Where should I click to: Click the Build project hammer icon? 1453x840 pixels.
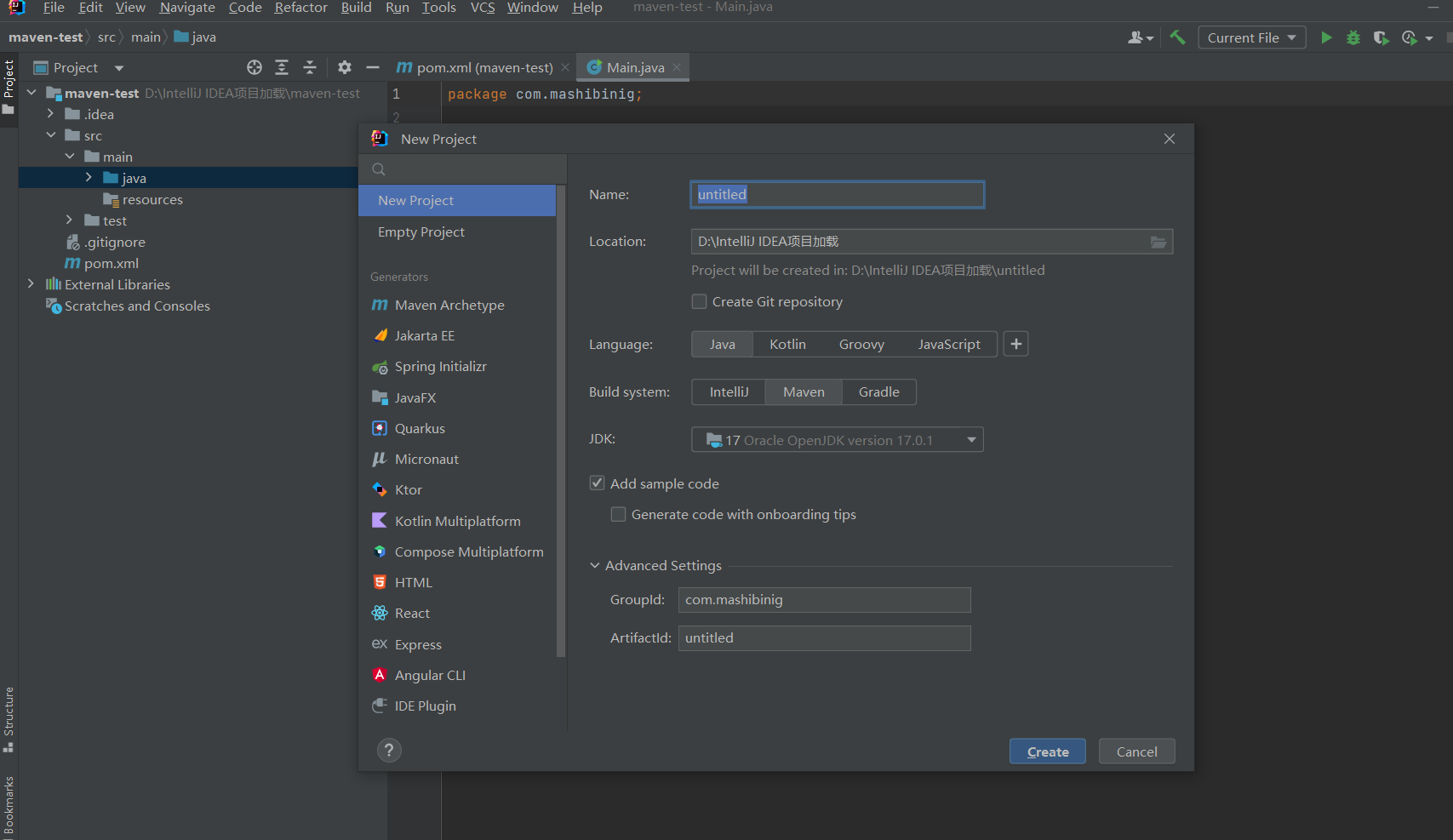click(x=1177, y=37)
